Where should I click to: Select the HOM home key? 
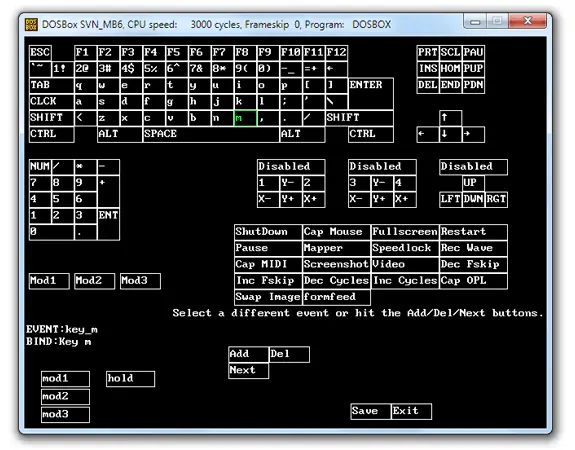450,69
